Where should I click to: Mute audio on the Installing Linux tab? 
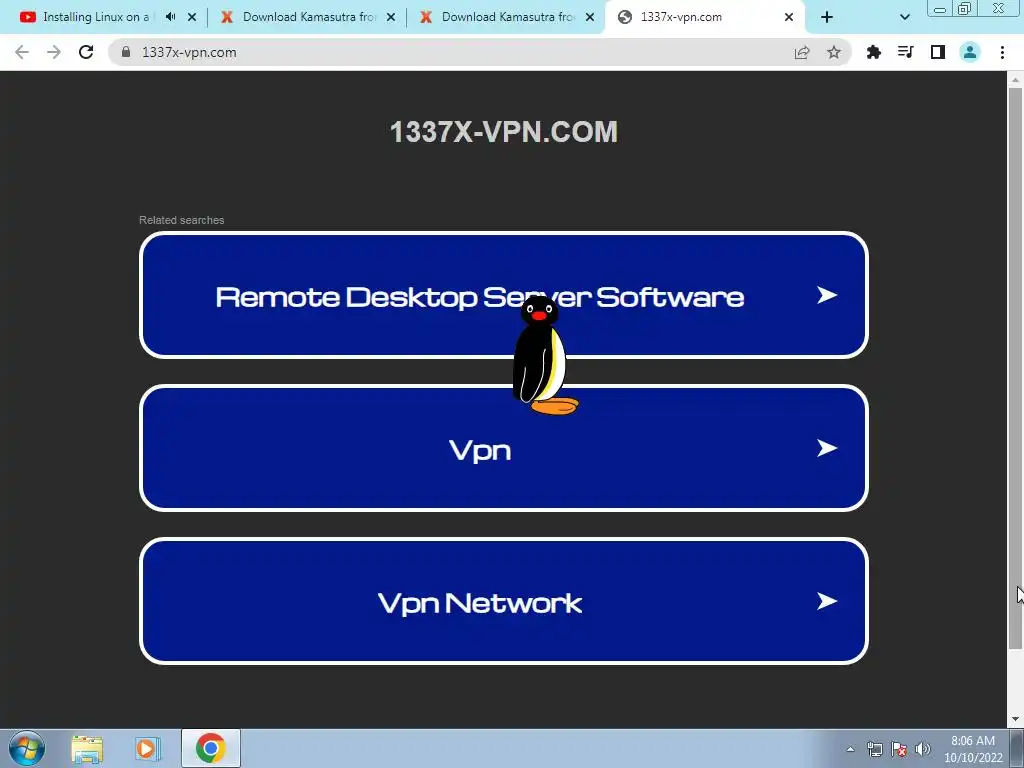[x=170, y=17]
